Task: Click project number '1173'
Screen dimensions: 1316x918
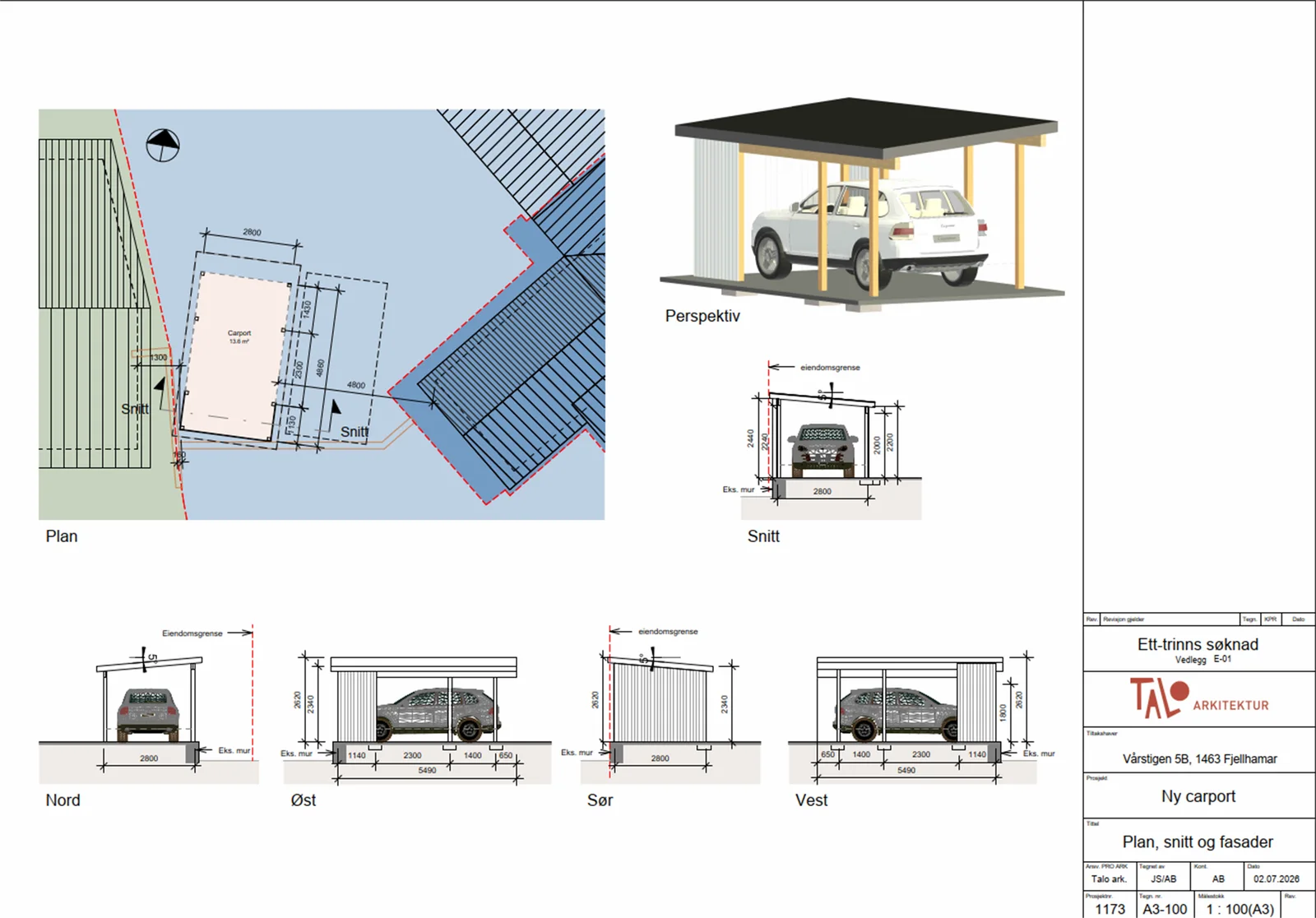Action: pos(1110,909)
